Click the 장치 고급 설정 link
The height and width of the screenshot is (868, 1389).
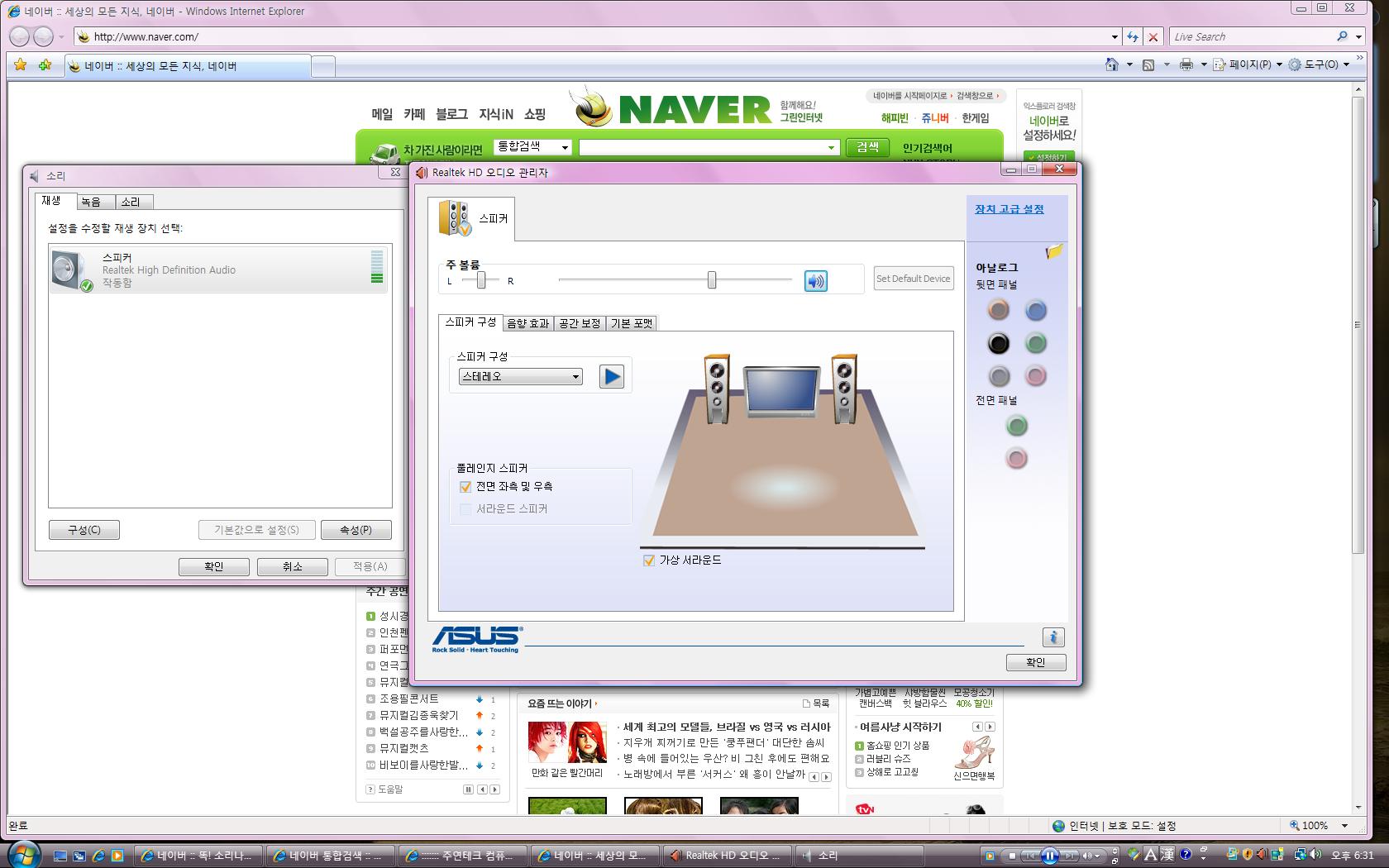click(1009, 209)
